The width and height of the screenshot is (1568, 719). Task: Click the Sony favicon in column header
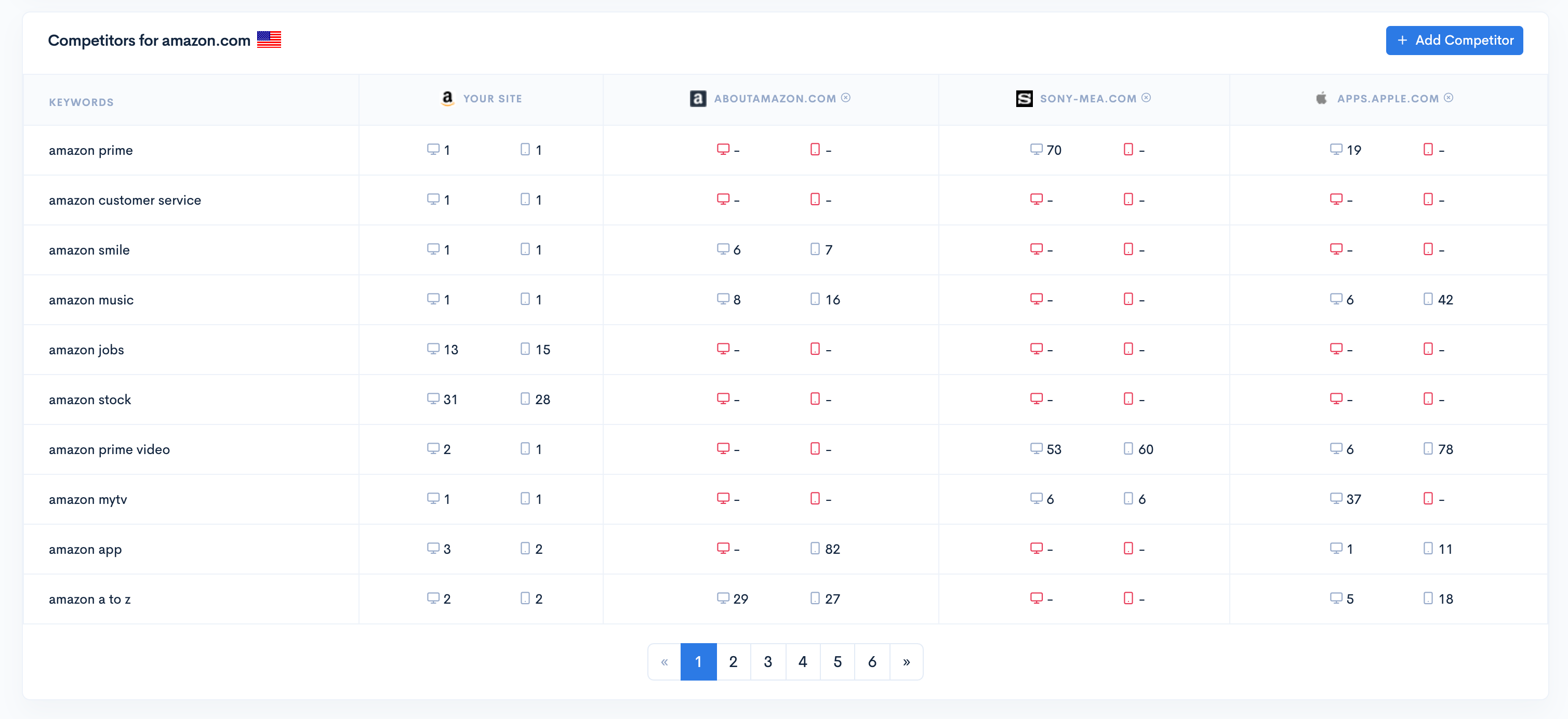(x=1024, y=99)
